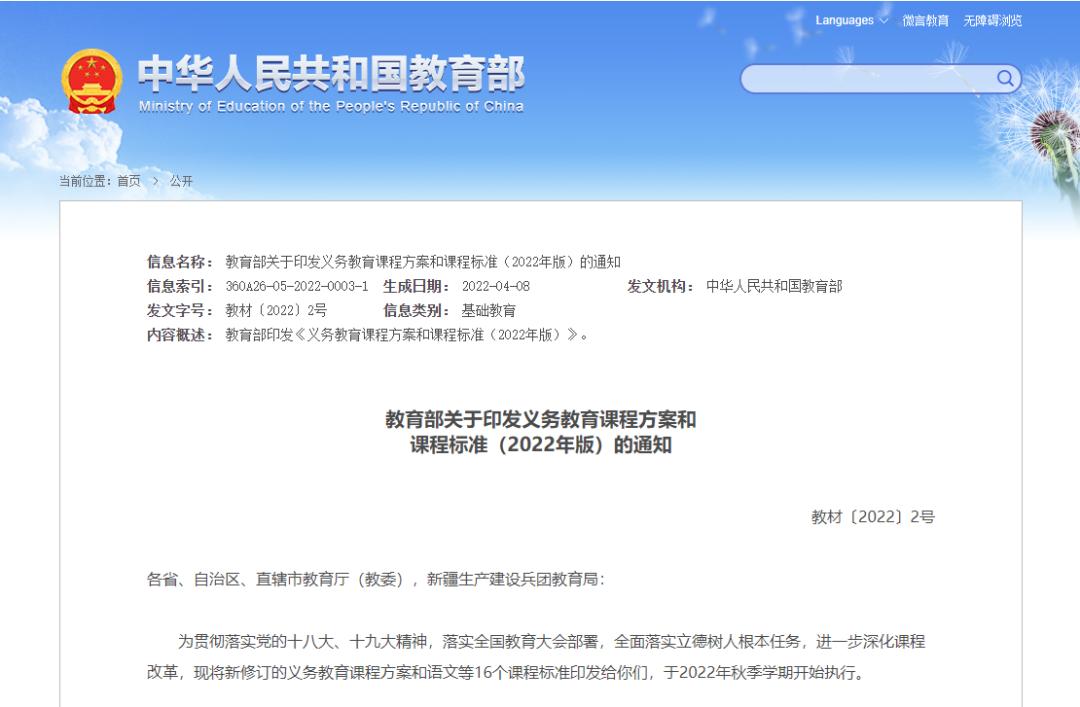Viewport: 1080px width, 707px height.
Task: Open the 无障碍浏览 accessibility link
Action: click(x=992, y=21)
